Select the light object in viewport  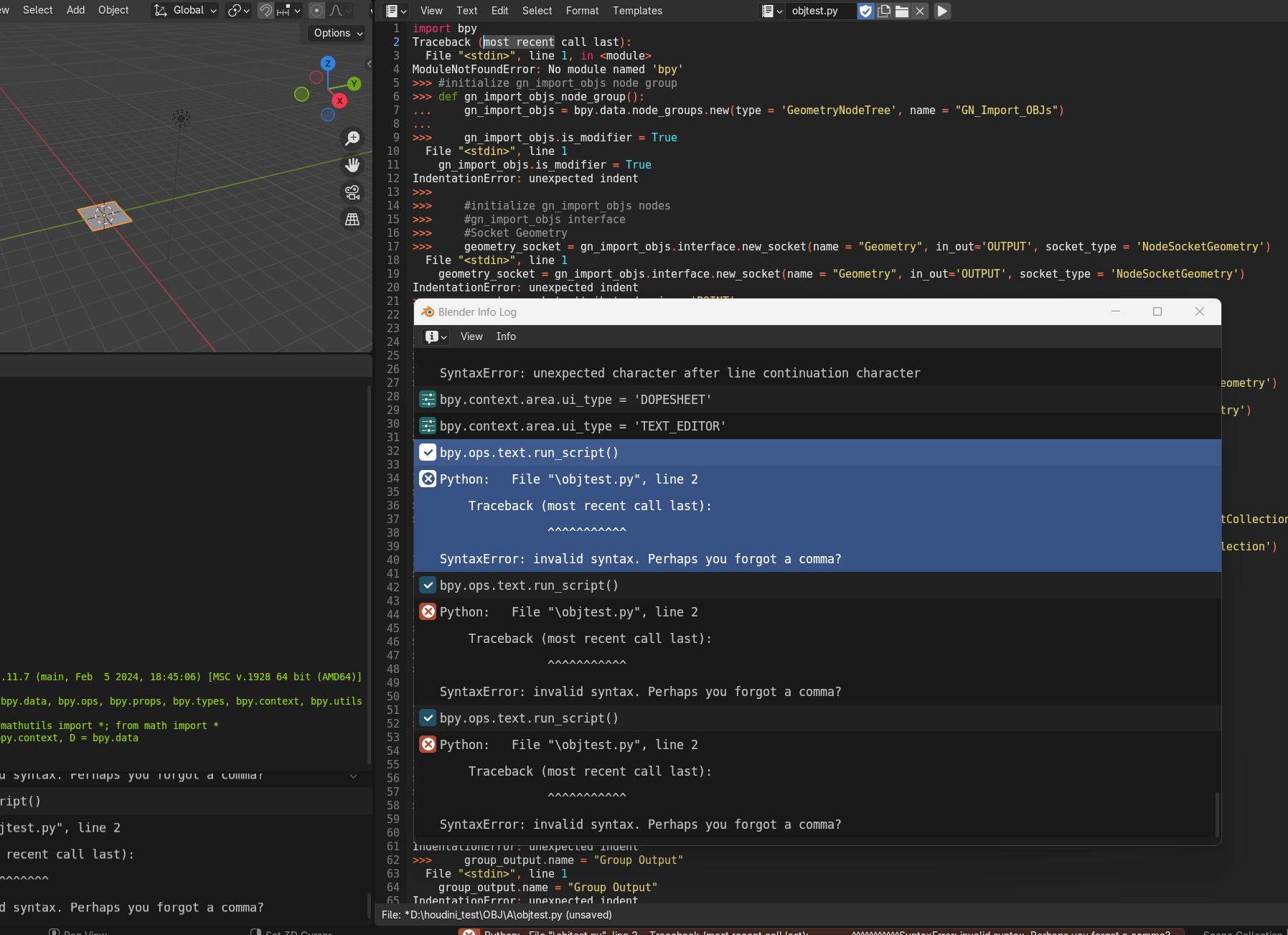(181, 118)
